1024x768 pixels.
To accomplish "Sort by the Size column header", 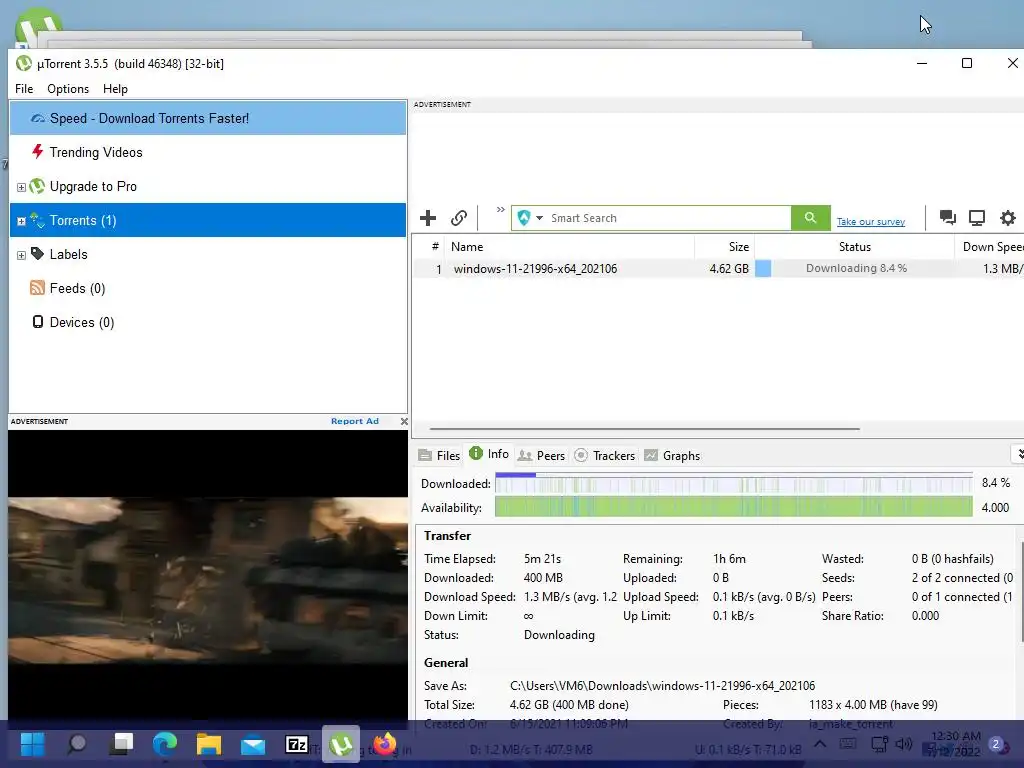I will (x=725, y=247).
